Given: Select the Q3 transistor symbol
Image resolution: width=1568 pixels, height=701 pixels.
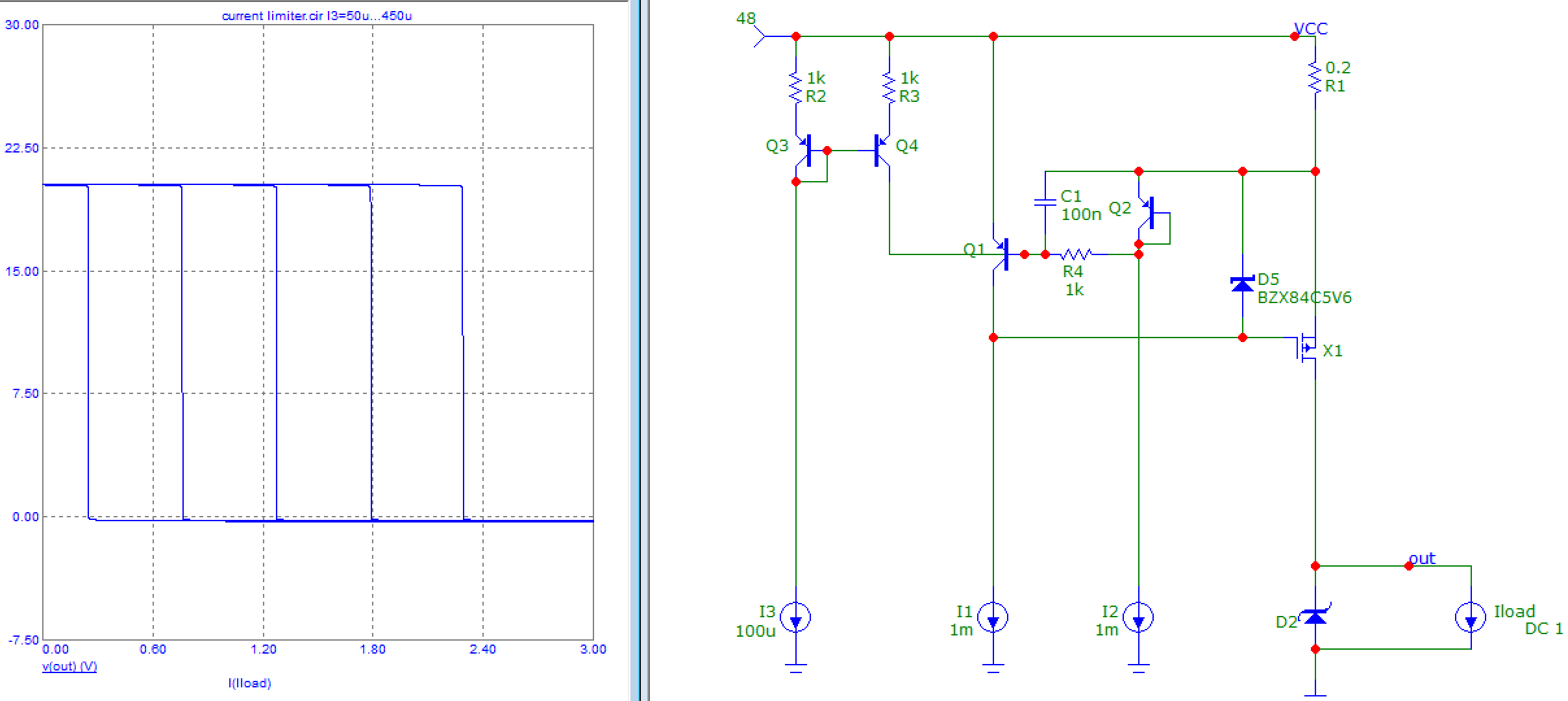Looking at the screenshot, I should coord(804,151).
